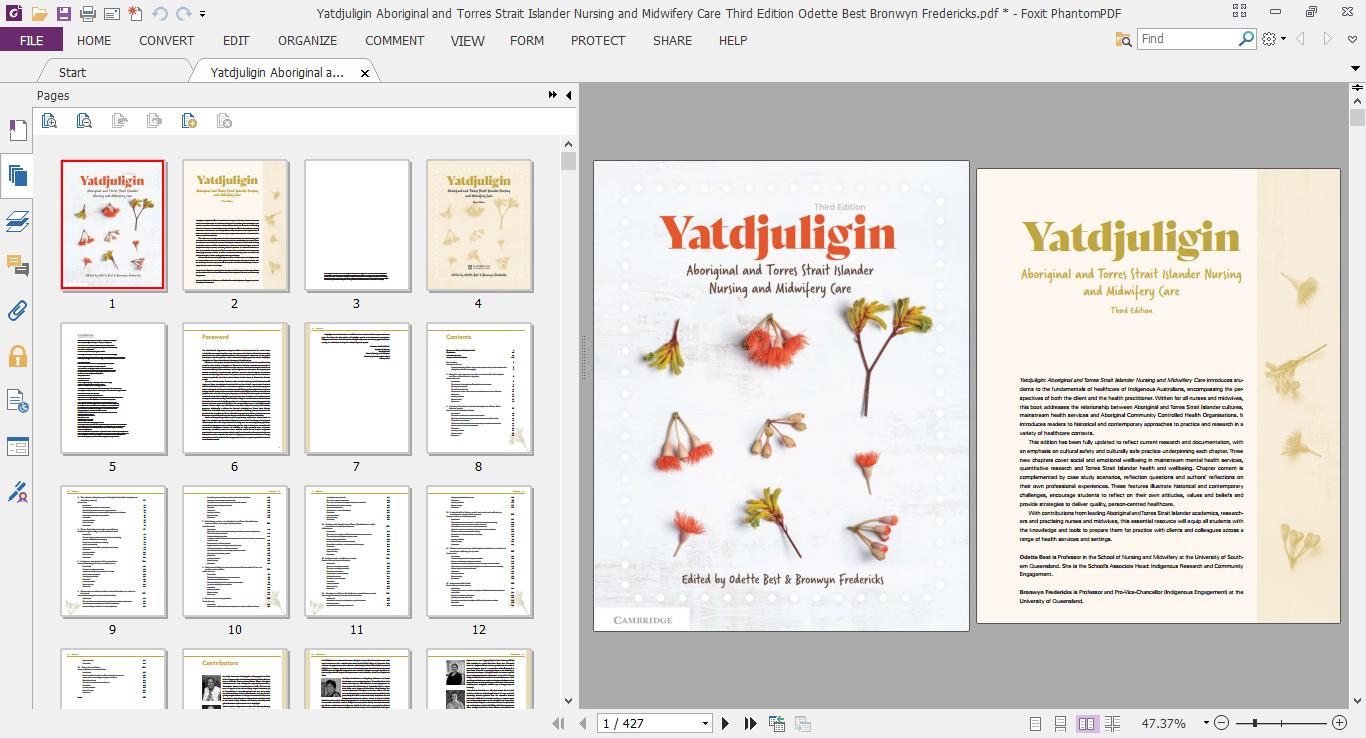Screen dimensions: 1366x738
Task: Select page 4 thumbnail
Action: (479, 225)
